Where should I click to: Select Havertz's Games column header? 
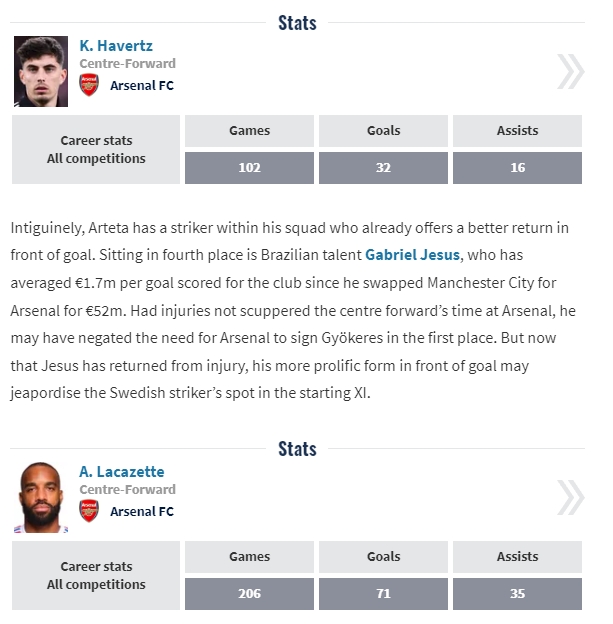tap(249, 131)
